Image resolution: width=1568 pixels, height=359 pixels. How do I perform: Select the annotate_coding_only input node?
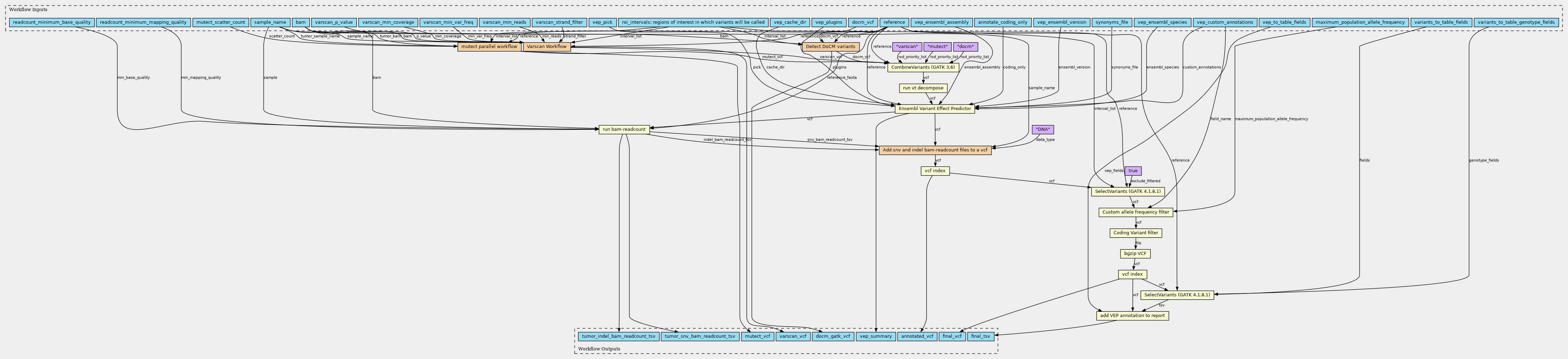tap(1002, 22)
